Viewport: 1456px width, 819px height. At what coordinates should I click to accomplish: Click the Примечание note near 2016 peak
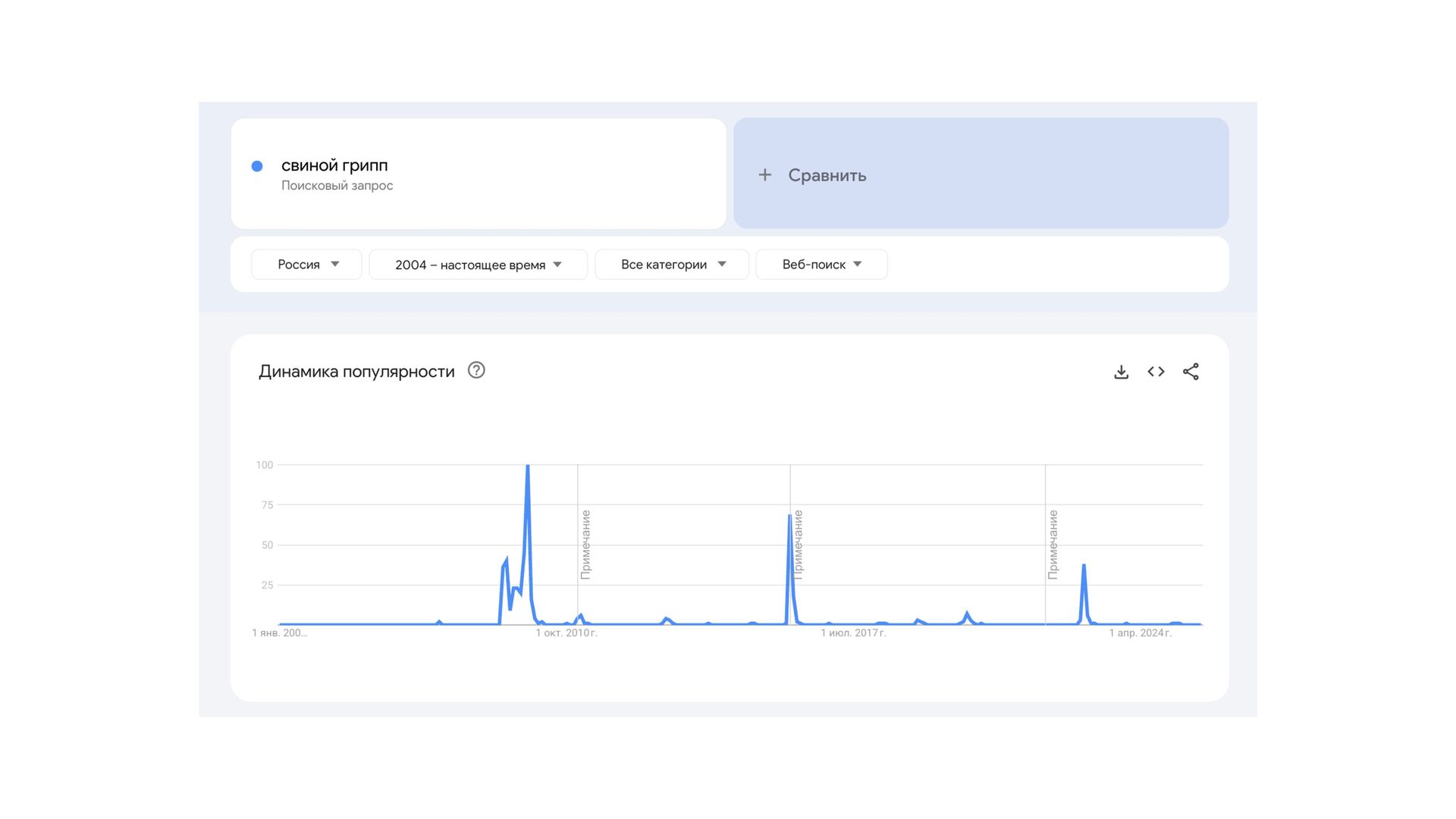pyautogui.click(x=798, y=544)
